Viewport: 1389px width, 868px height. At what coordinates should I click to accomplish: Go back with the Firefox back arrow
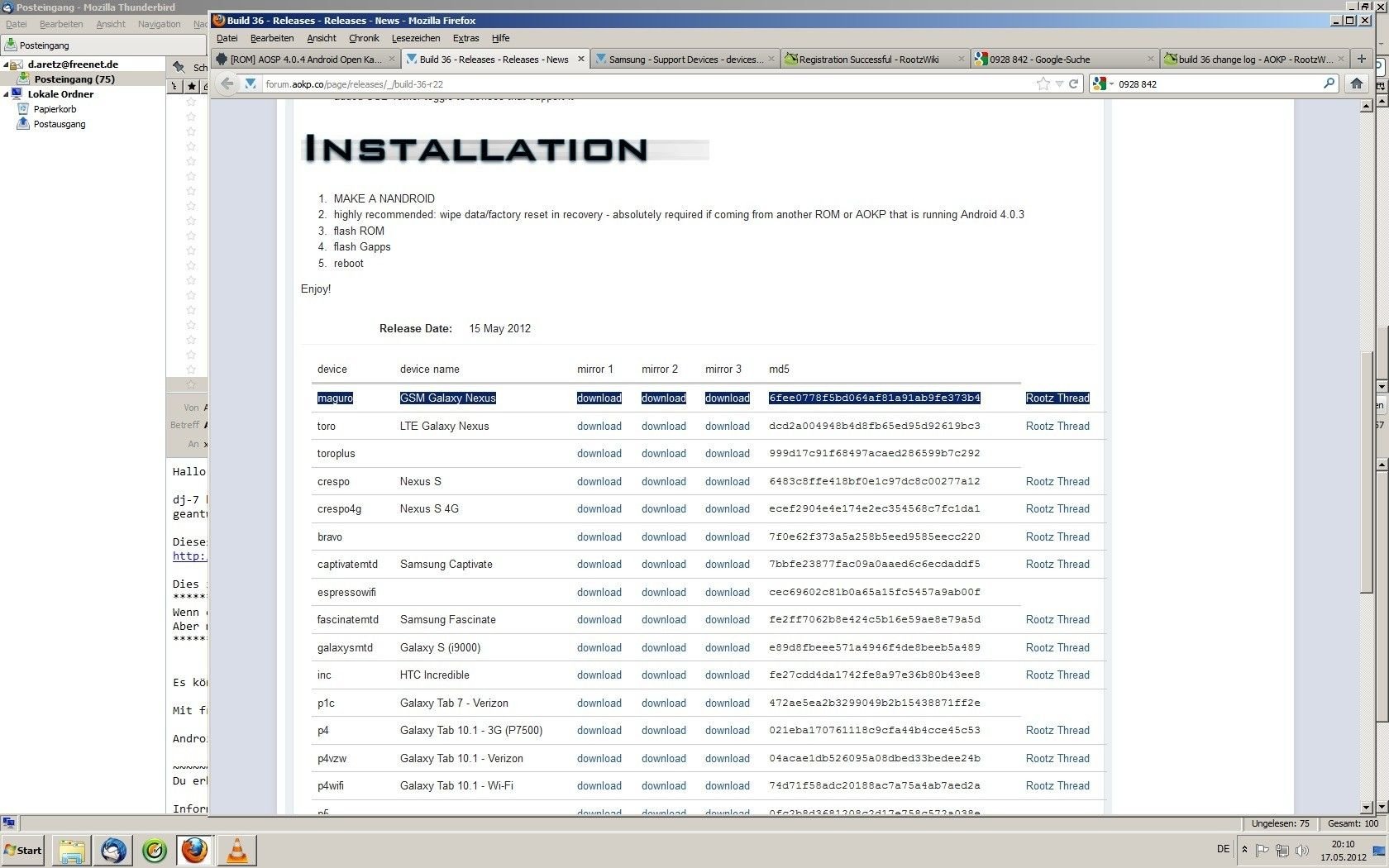227,83
